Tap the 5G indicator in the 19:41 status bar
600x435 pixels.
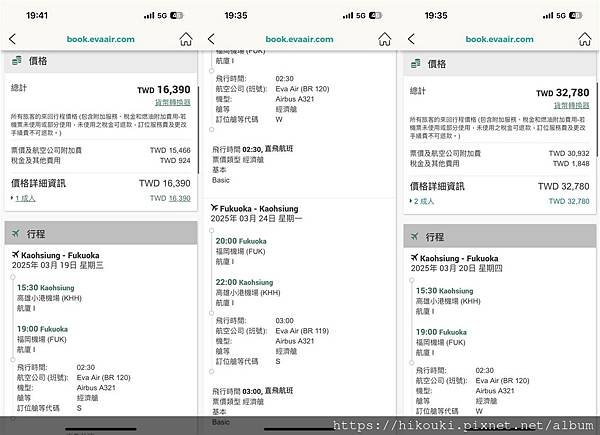162,15
